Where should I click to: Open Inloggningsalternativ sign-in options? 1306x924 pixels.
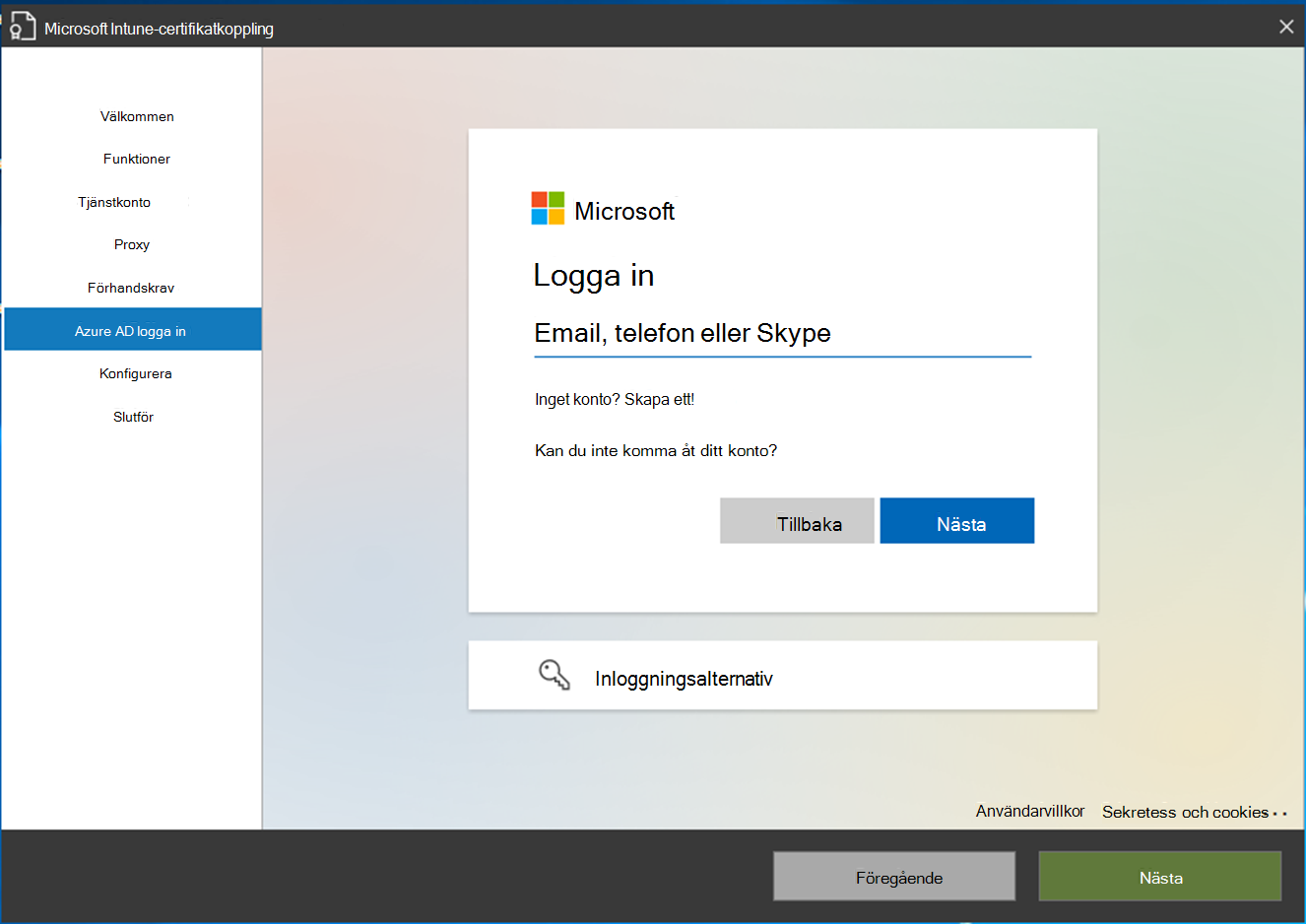(x=783, y=676)
